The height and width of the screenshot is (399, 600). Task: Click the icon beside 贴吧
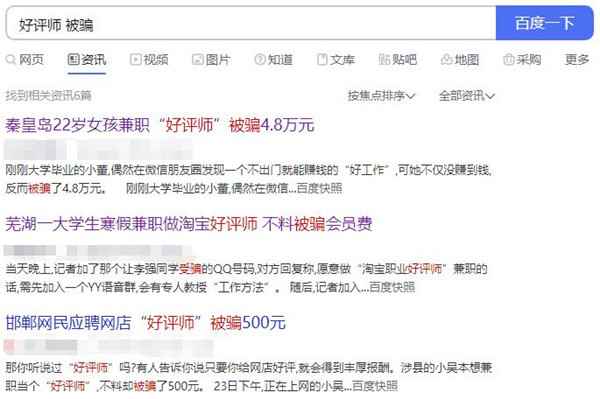384,59
